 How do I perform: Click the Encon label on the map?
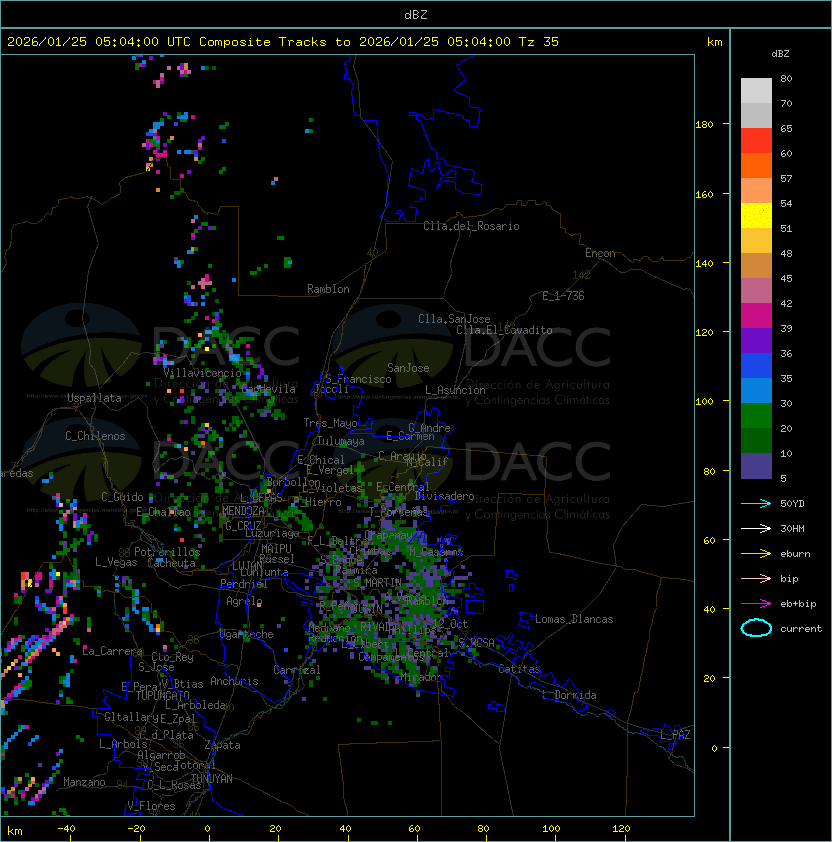(x=600, y=253)
